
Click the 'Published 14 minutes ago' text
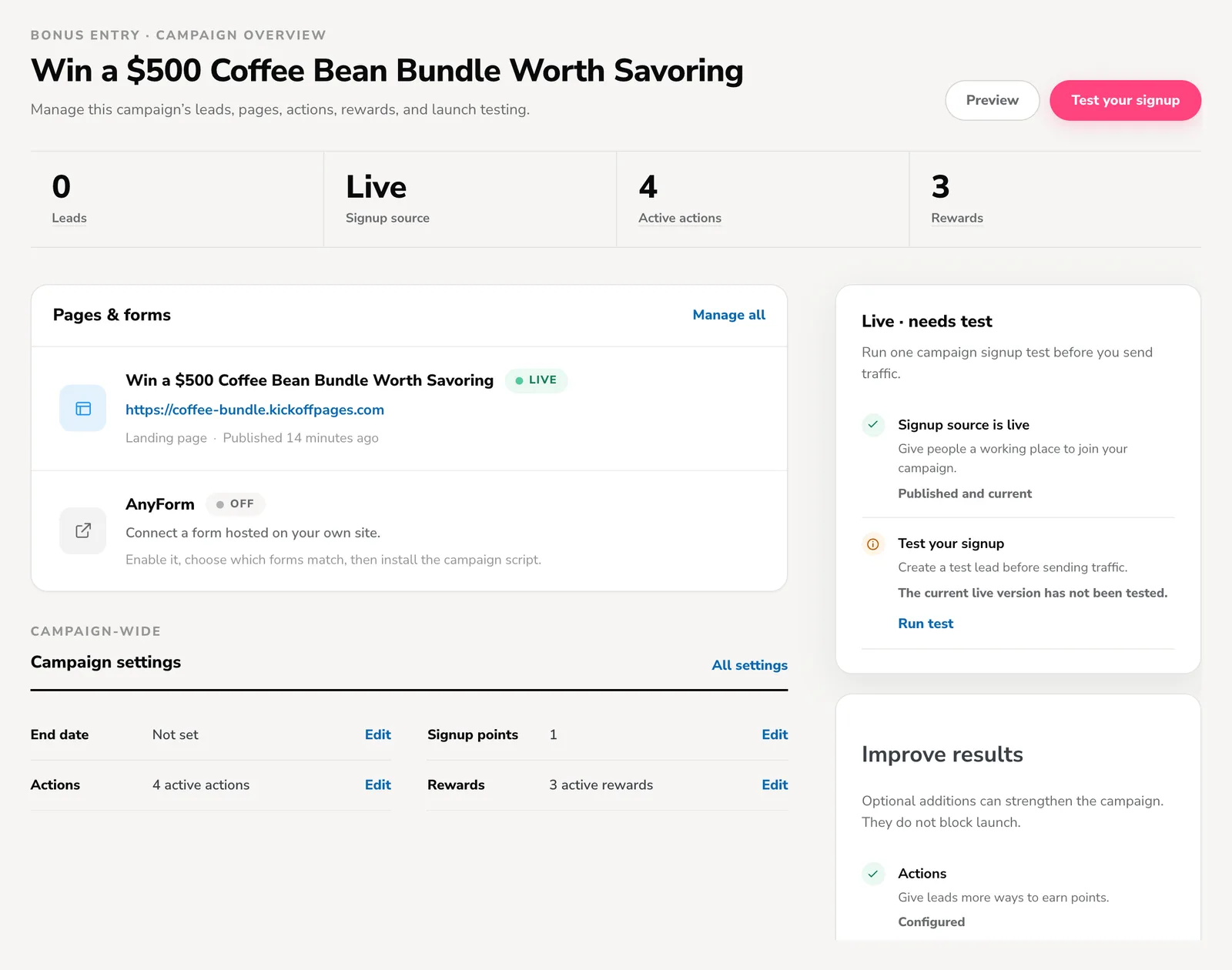[x=300, y=438]
